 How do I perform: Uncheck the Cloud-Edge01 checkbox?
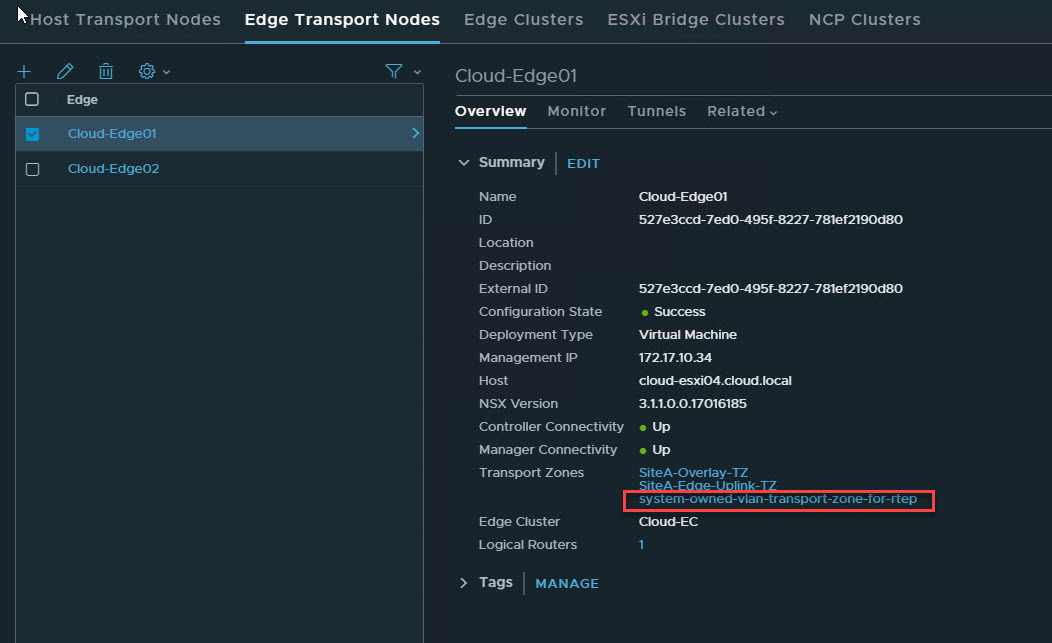(32, 134)
